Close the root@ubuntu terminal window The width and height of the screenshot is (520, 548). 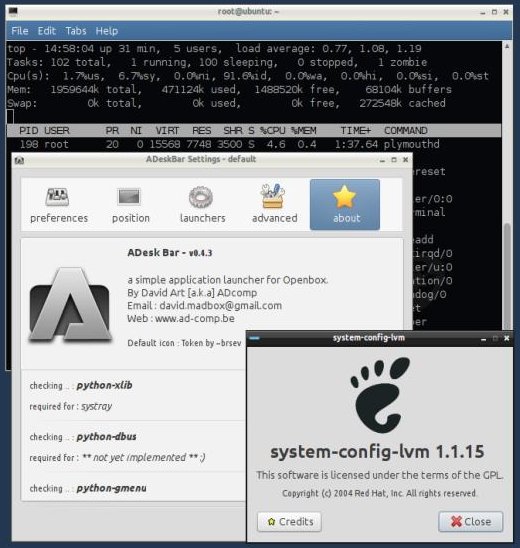[506, 12]
